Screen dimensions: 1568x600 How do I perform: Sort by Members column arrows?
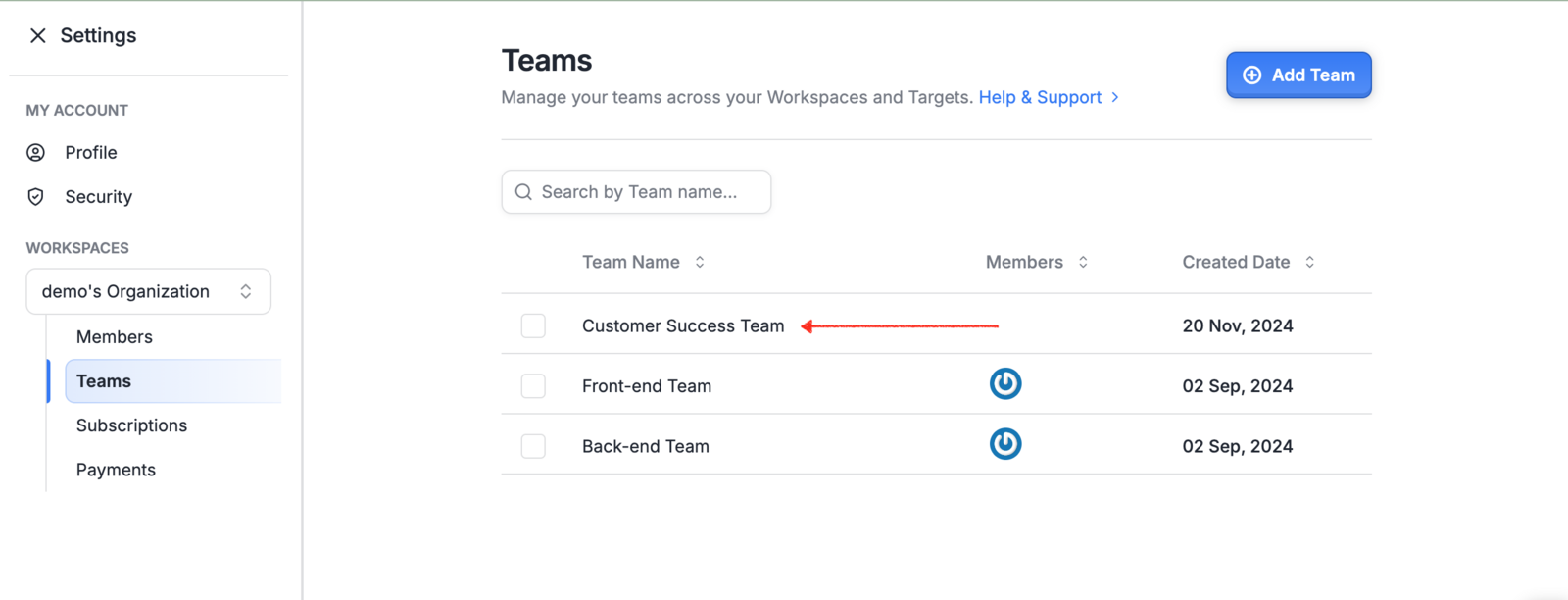pyautogui.click(x=1083, y=262)
